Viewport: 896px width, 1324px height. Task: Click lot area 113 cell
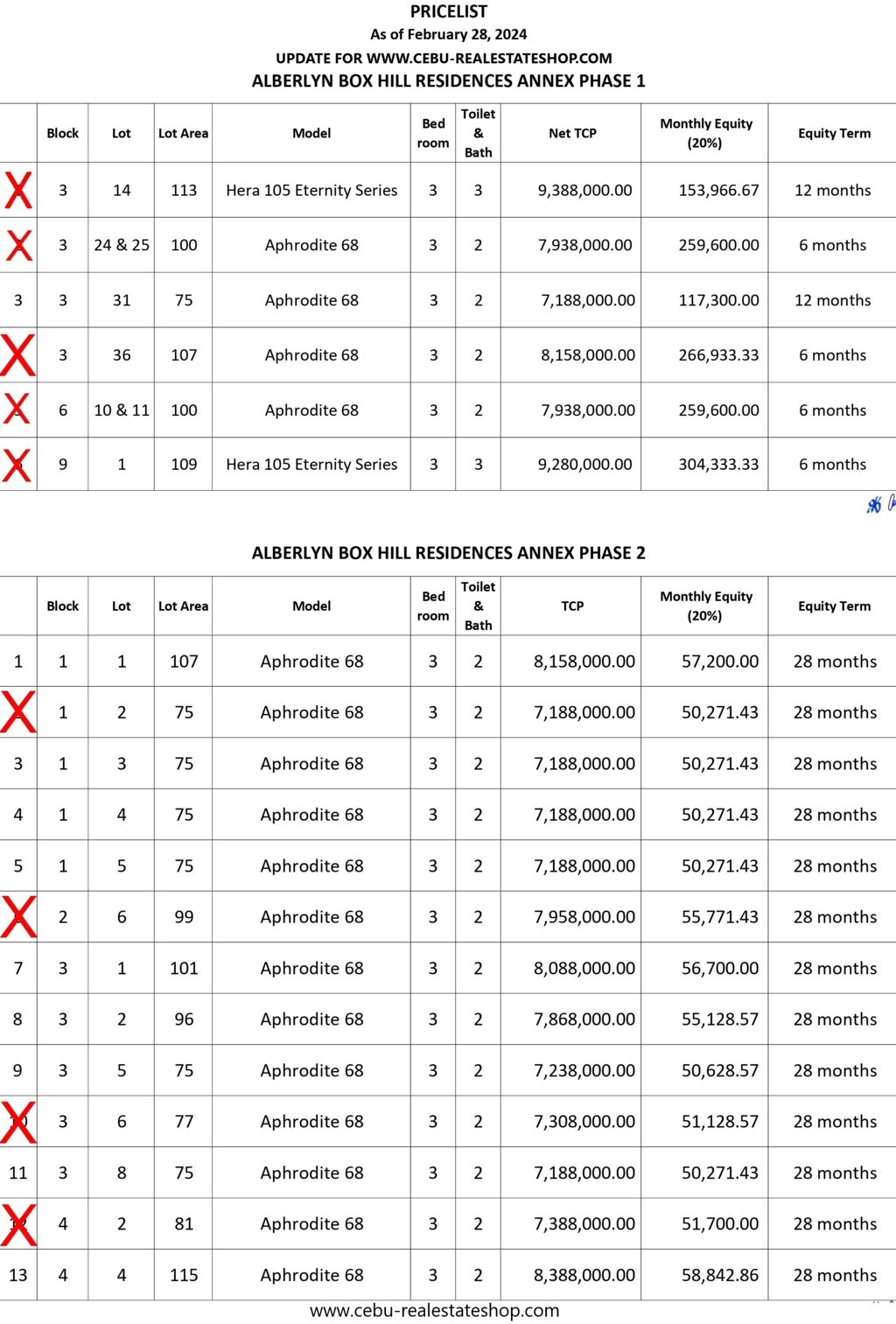pos(184,190)
